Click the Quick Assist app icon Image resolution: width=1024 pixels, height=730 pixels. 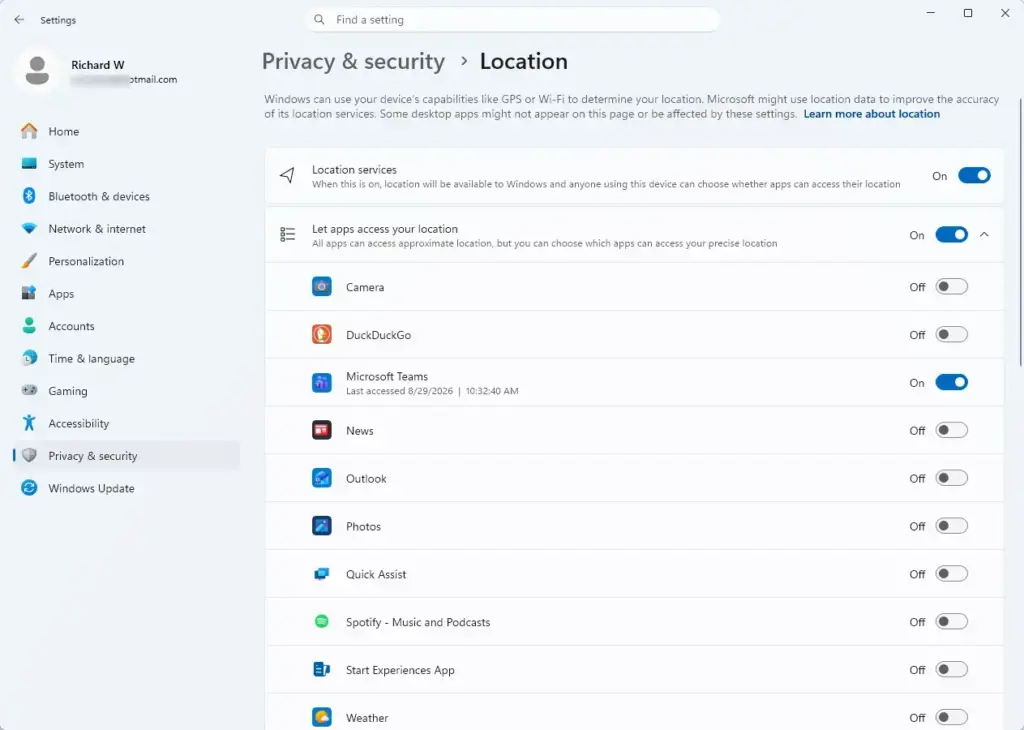click(321, 574)
